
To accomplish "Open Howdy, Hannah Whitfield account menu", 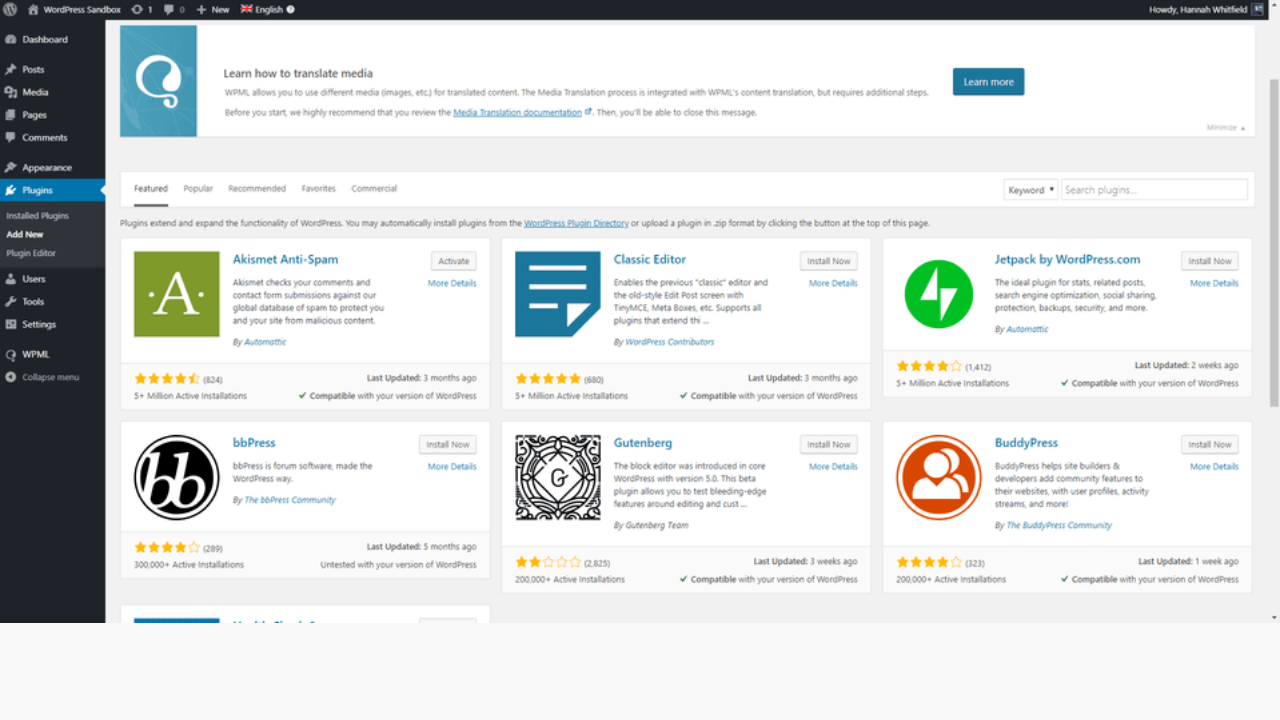I will (1205, 9).
